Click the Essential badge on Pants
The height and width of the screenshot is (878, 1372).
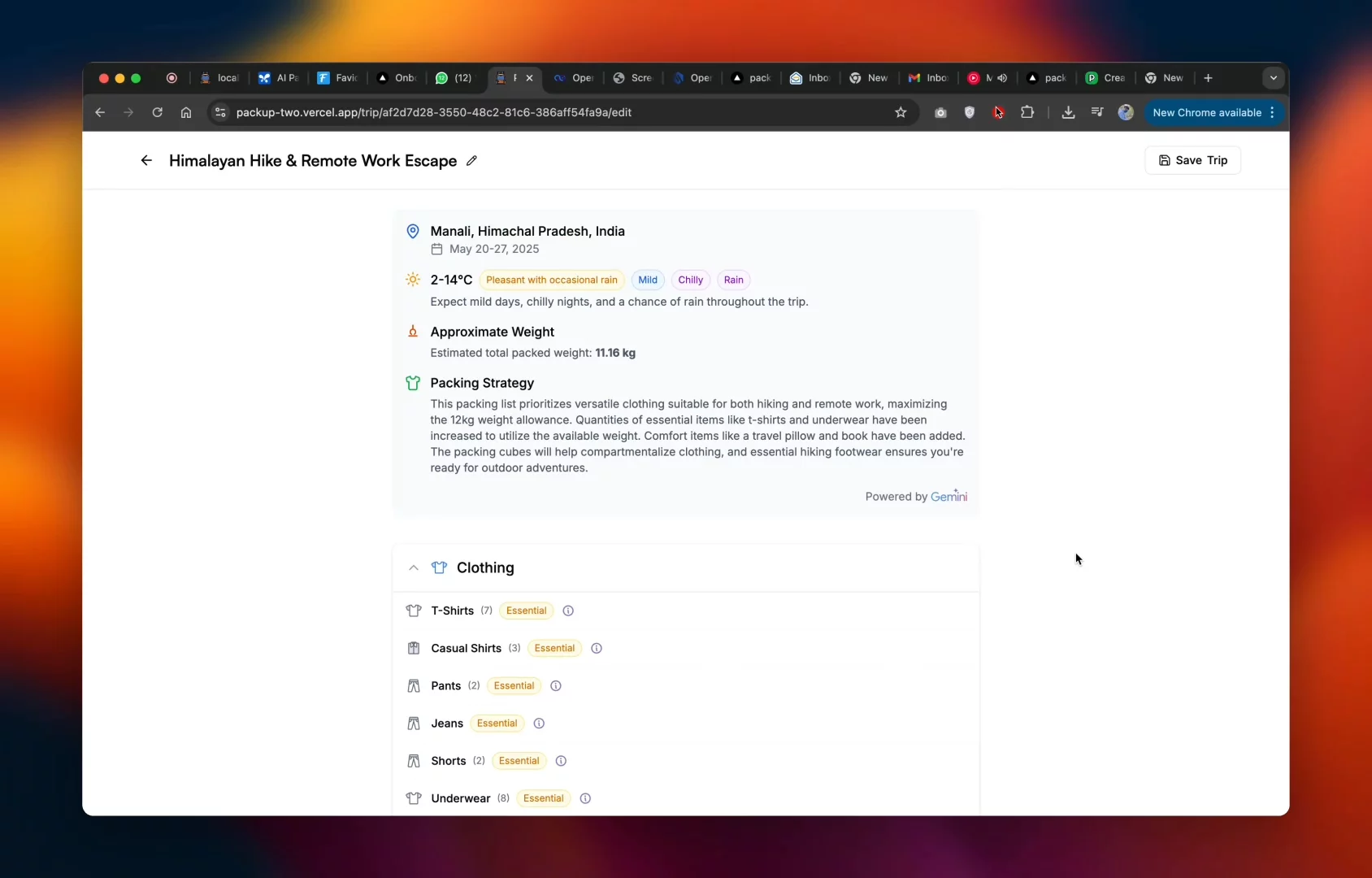pos(514,686)
